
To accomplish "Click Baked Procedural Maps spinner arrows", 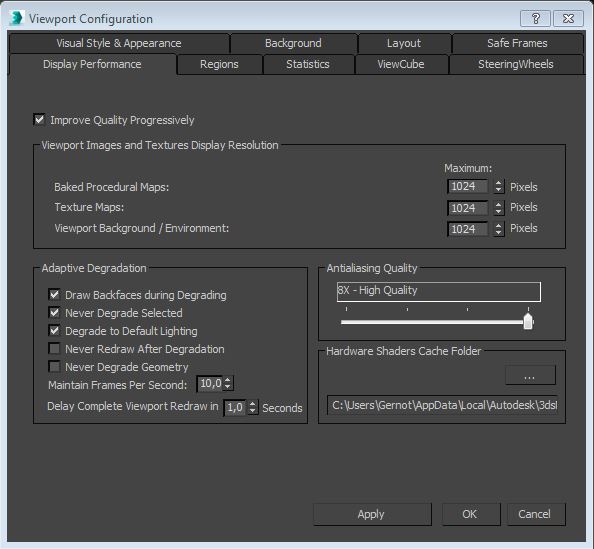I will 499,186.
